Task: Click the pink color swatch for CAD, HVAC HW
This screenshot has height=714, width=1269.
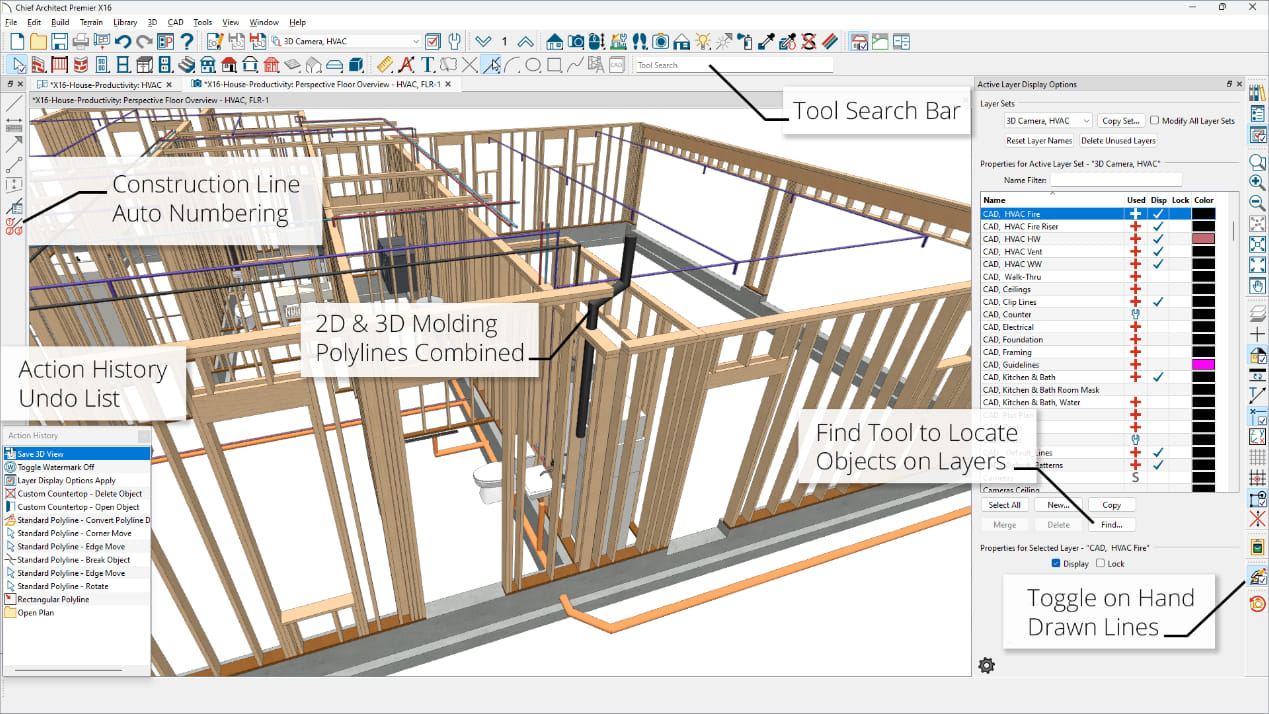Action: point(1204,238)
